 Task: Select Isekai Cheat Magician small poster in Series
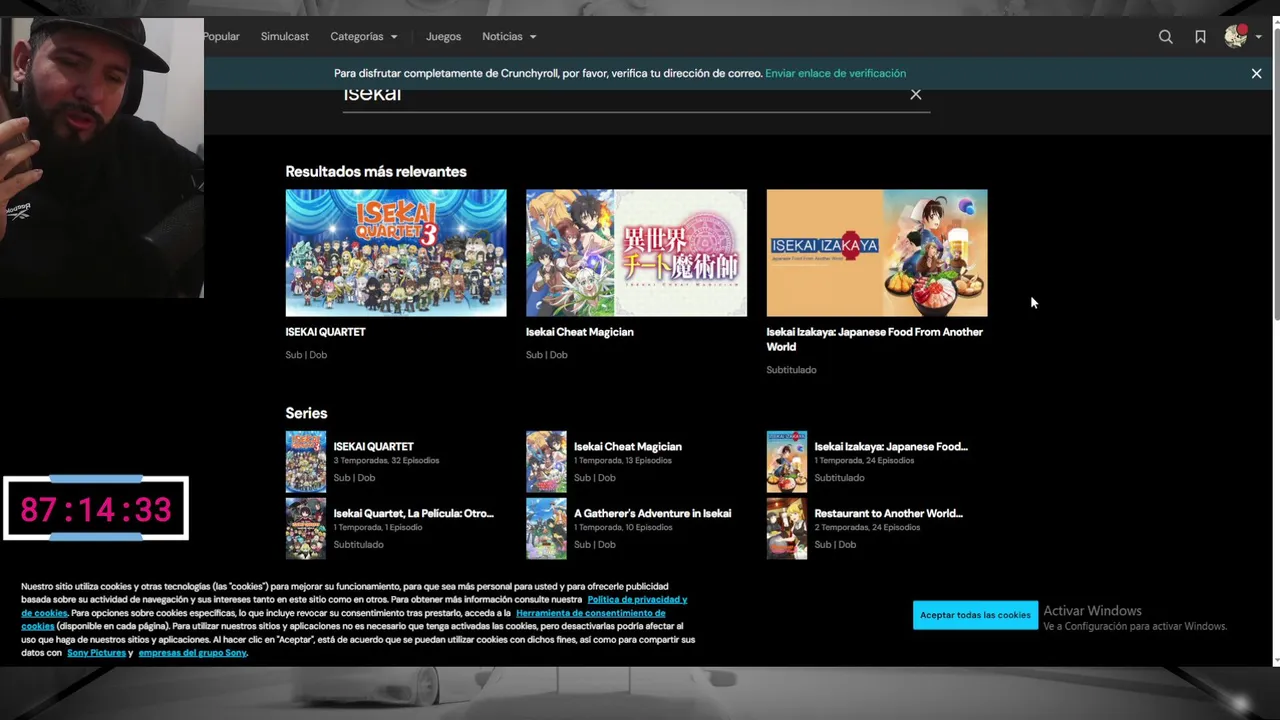(546, 461)
